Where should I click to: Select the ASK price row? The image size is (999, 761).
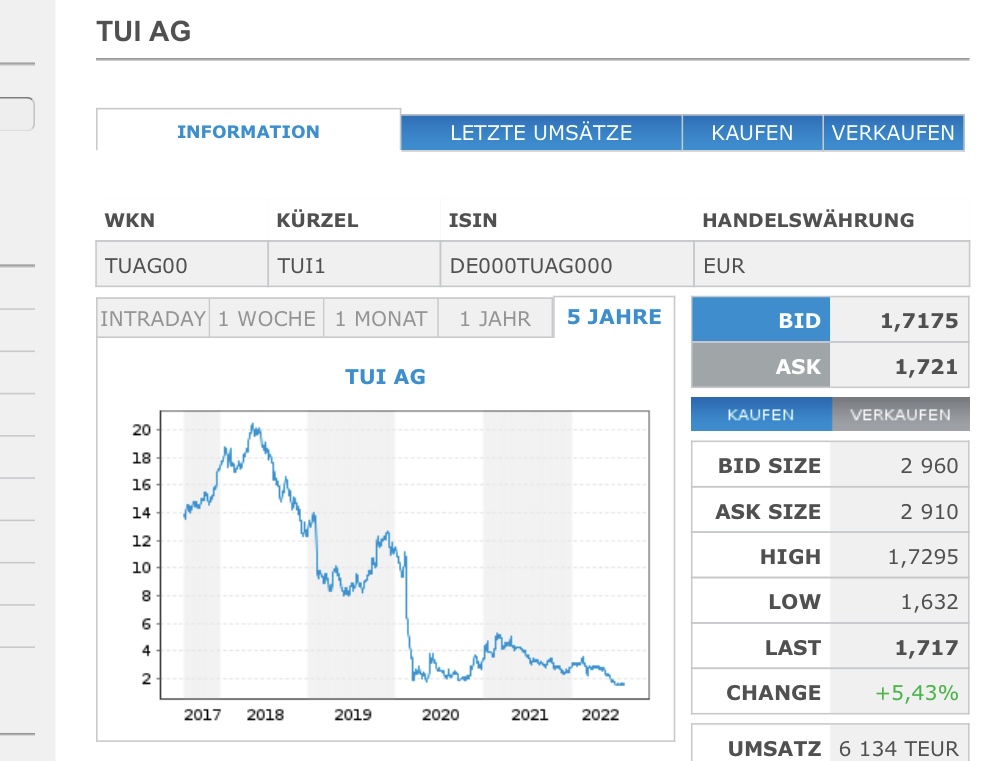(830, 365)
